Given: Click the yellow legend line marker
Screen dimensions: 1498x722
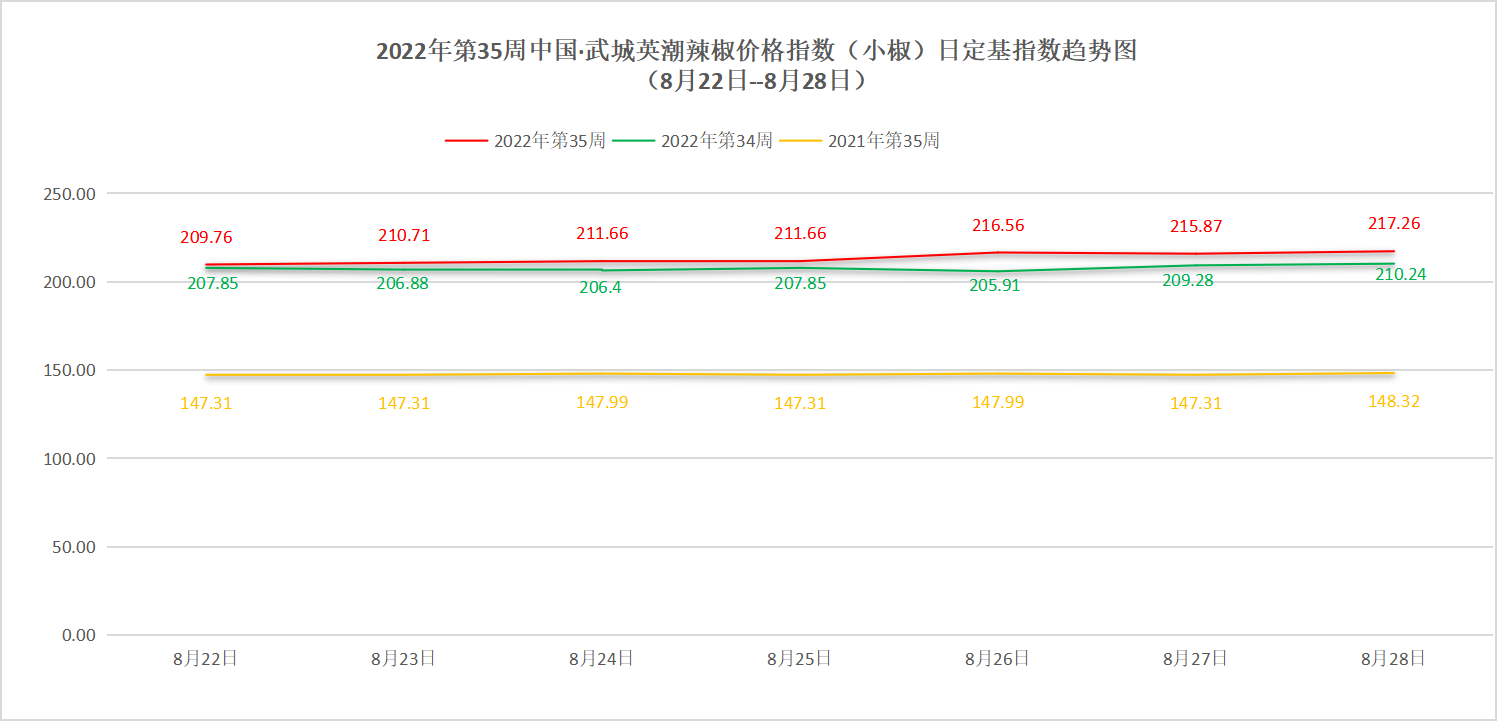Looking at the screenshot, I should (x=801, y=141).
